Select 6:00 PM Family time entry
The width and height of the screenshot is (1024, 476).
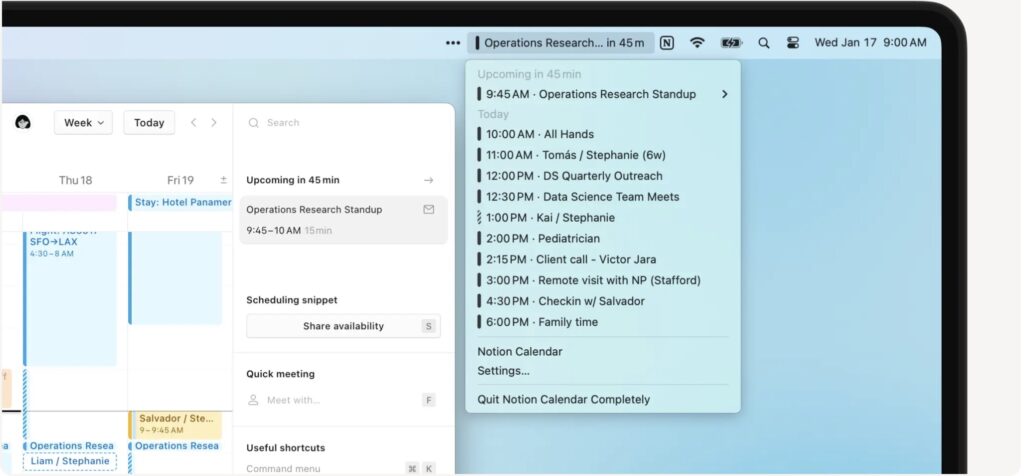tap(603, 322)
